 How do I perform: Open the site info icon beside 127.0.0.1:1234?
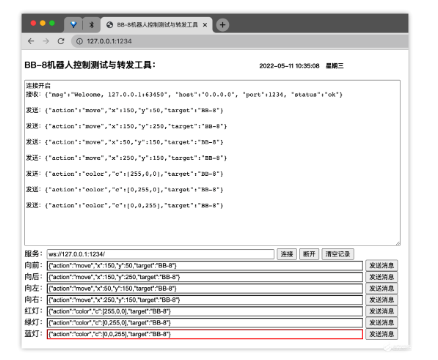point(79,41)
